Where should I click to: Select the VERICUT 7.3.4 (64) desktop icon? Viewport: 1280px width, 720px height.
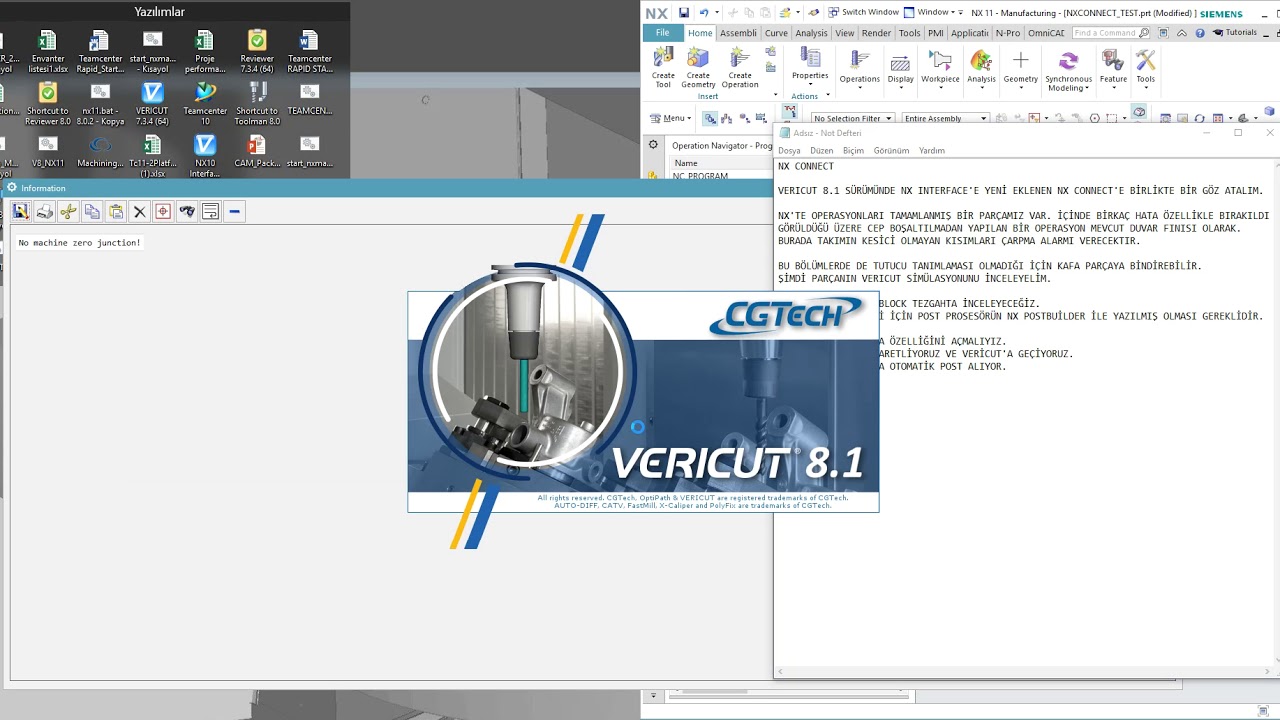pos(152,105)
